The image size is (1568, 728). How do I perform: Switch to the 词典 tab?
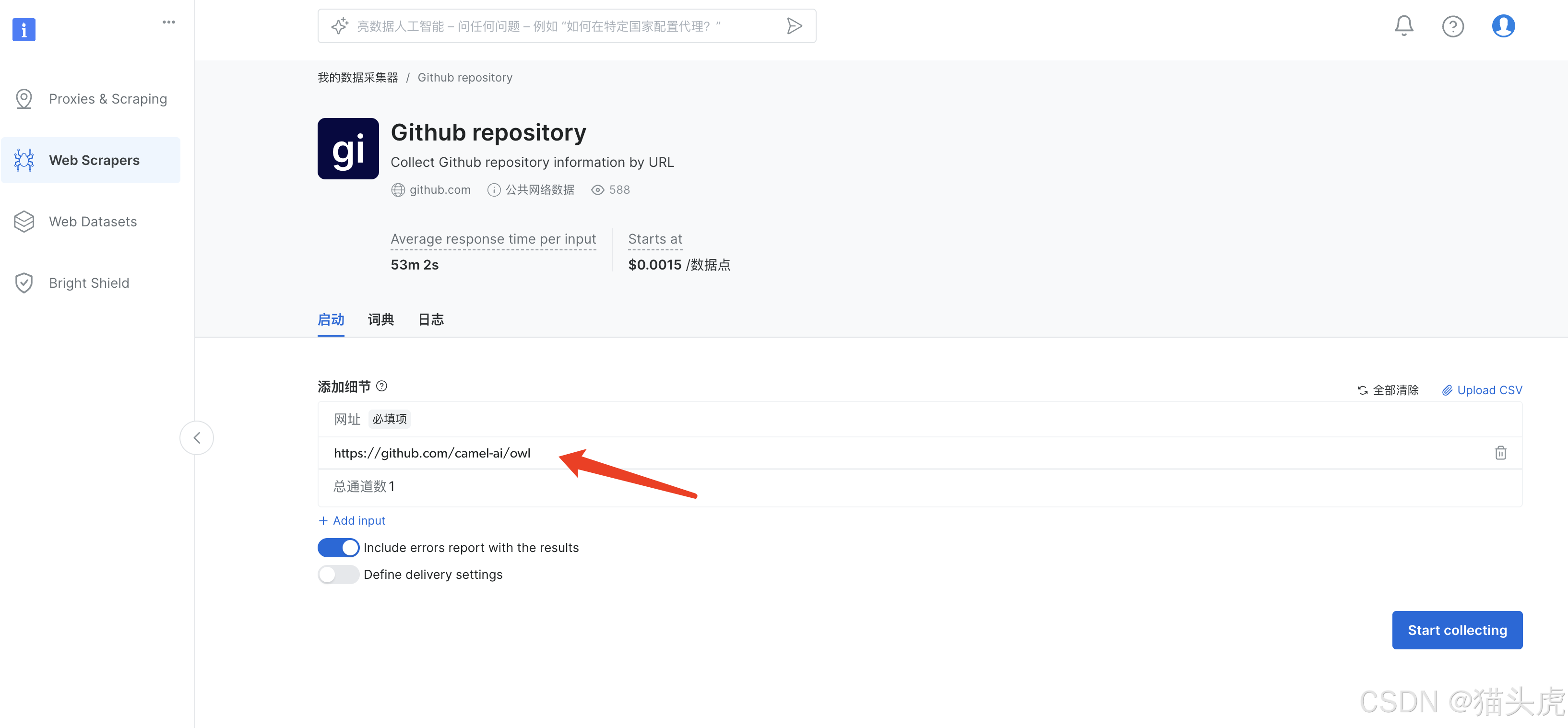point(381,320)
